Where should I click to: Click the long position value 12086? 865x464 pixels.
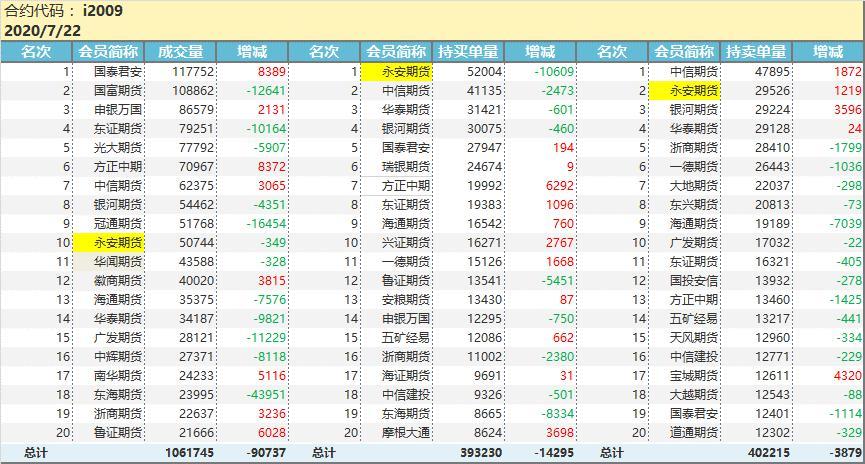484,338
